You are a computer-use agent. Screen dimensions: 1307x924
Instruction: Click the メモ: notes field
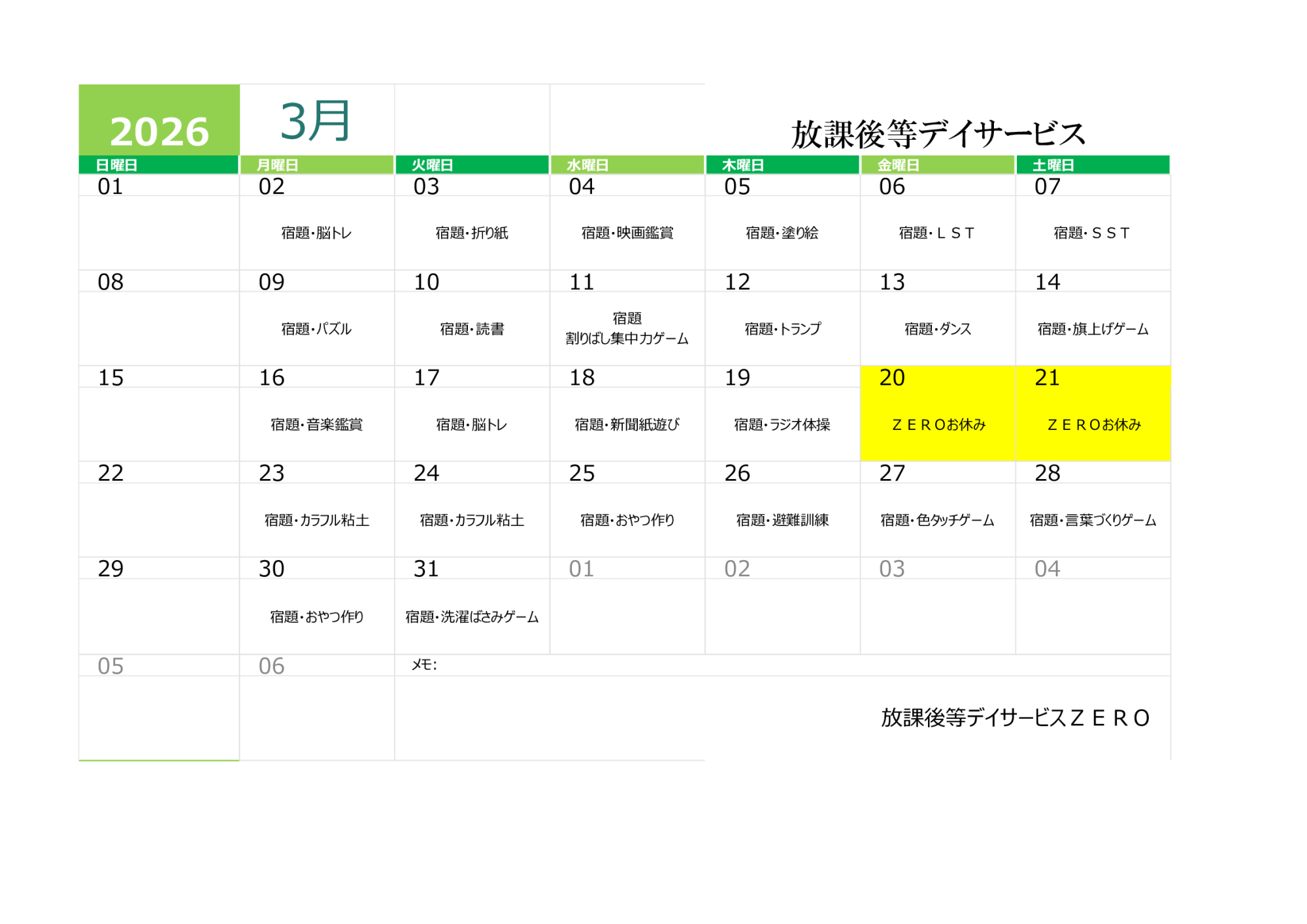[x=424, y=665]
